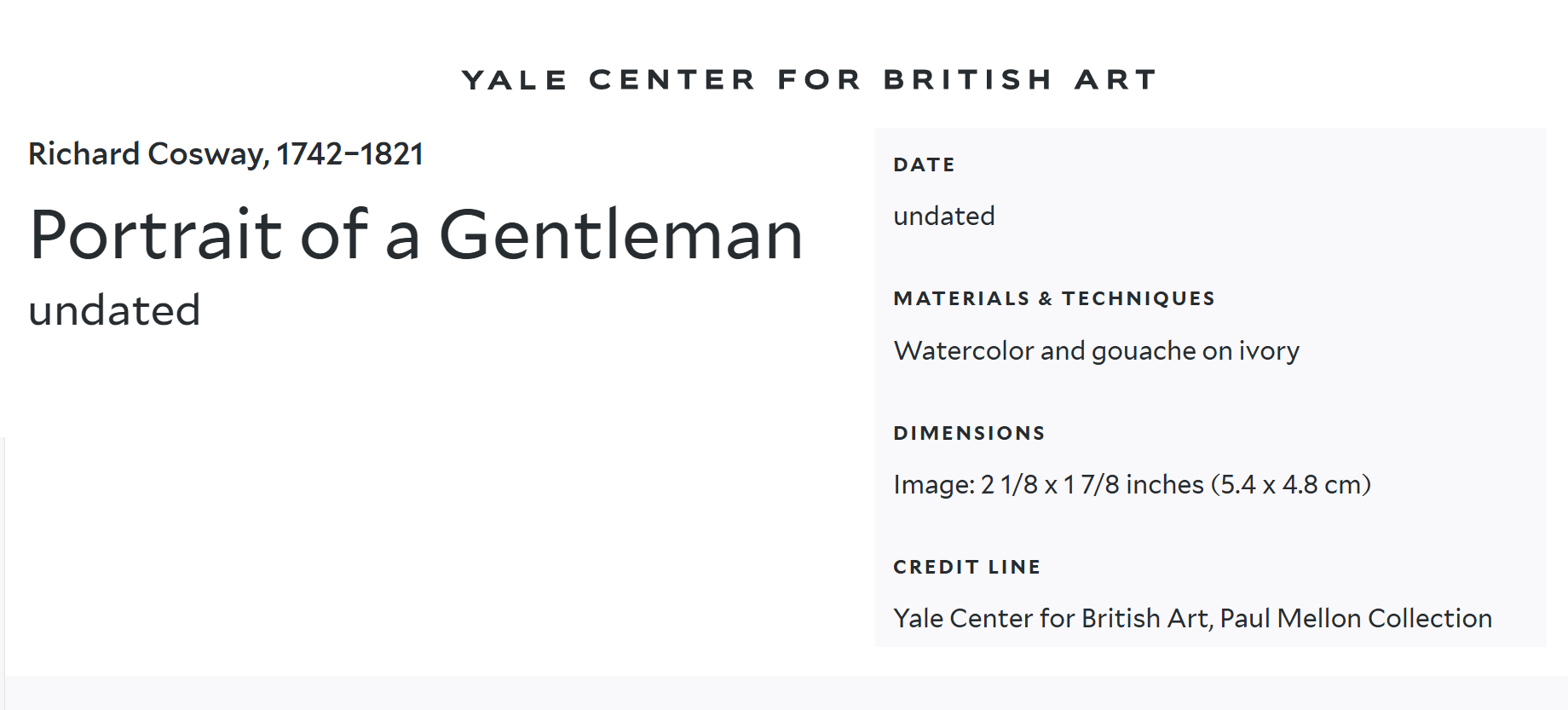The width and height of the screenshot is (1568, 710).
Task: Click the DIMENSIONS section heading
Action: 969,433
